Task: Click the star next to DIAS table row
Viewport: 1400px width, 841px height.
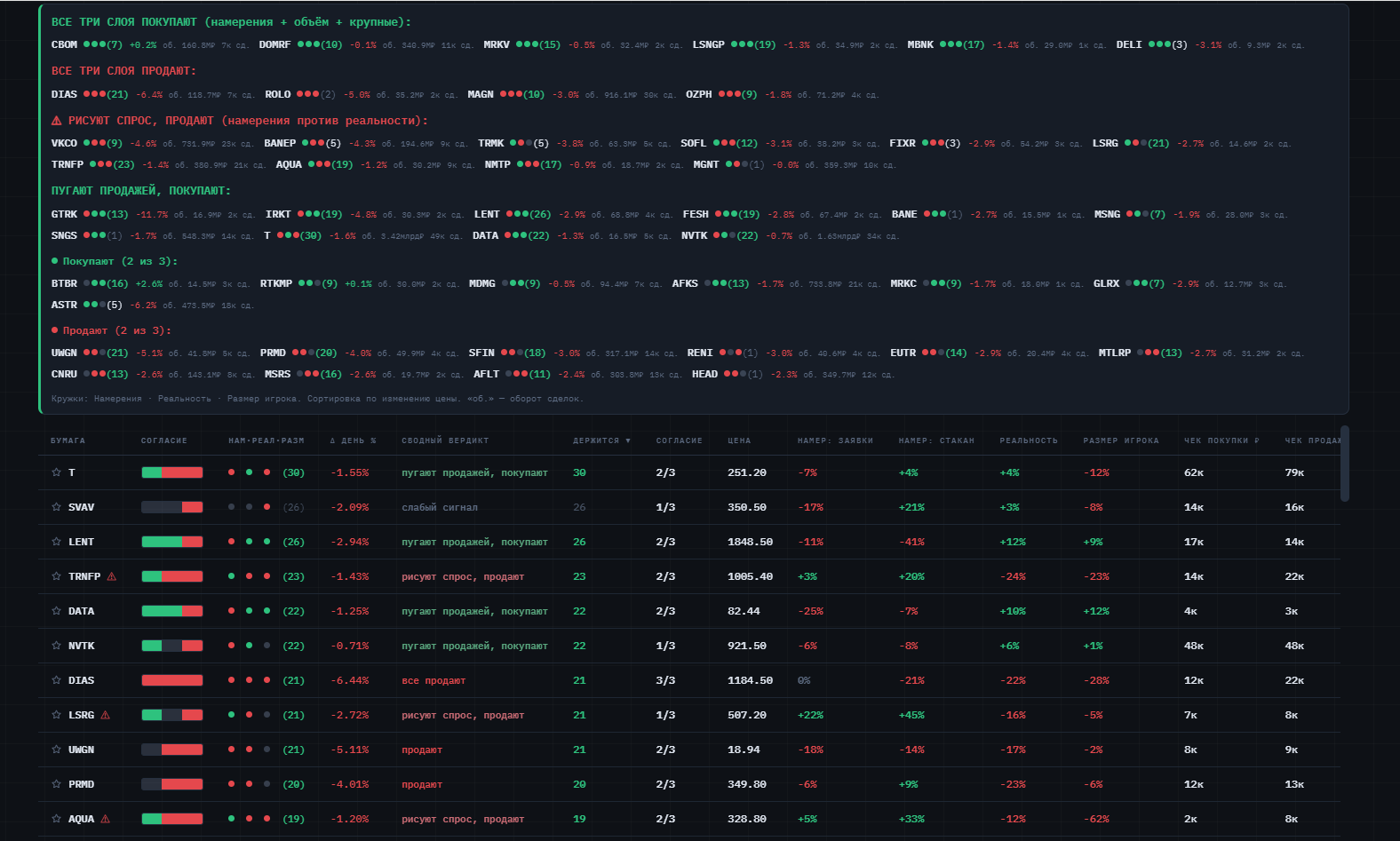Action: coord(56,680)
